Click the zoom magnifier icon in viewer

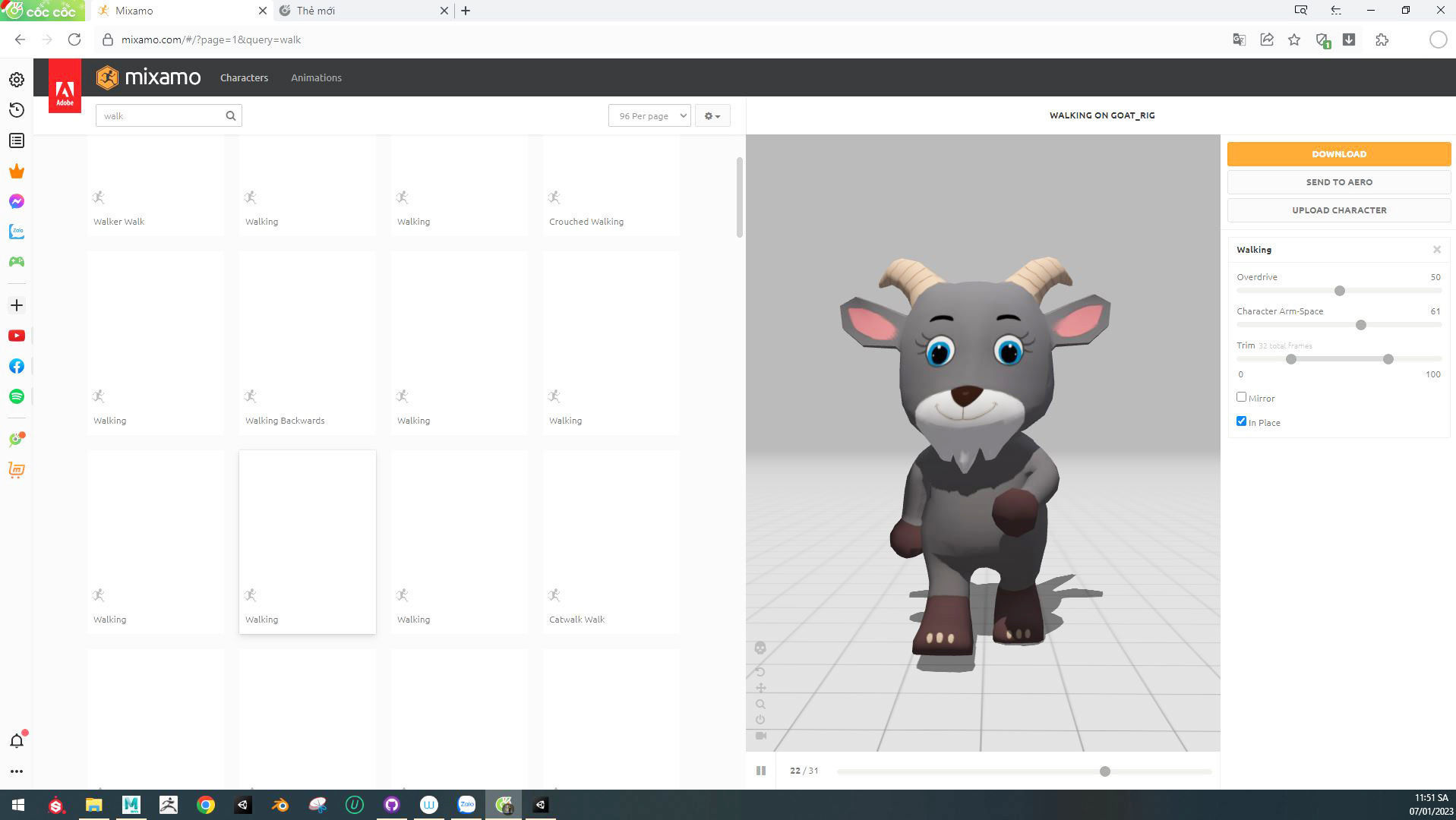(x=760, y=704)
